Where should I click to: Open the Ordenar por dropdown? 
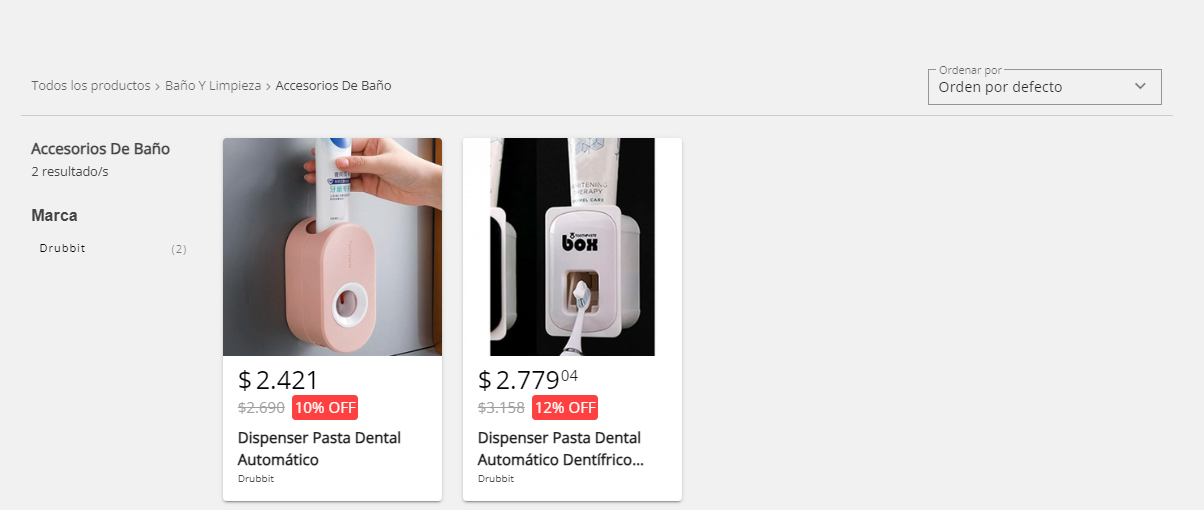point(1030,87)
